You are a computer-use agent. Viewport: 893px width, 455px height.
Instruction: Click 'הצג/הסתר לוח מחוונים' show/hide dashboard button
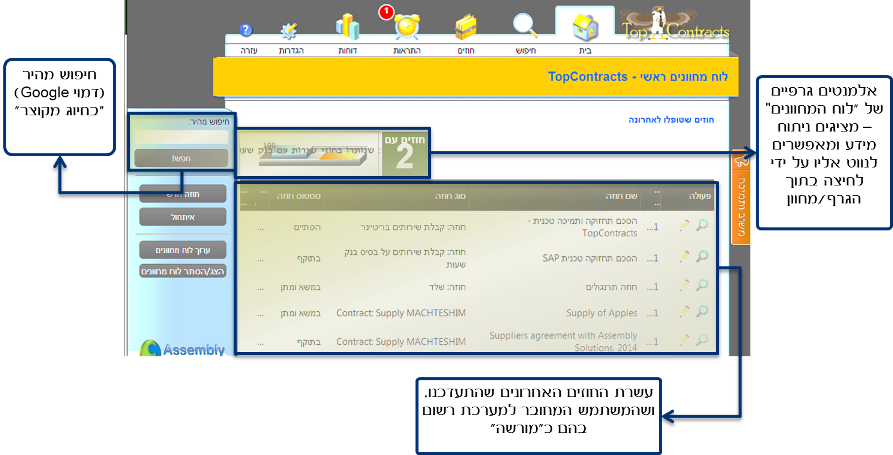pos(182,272)
